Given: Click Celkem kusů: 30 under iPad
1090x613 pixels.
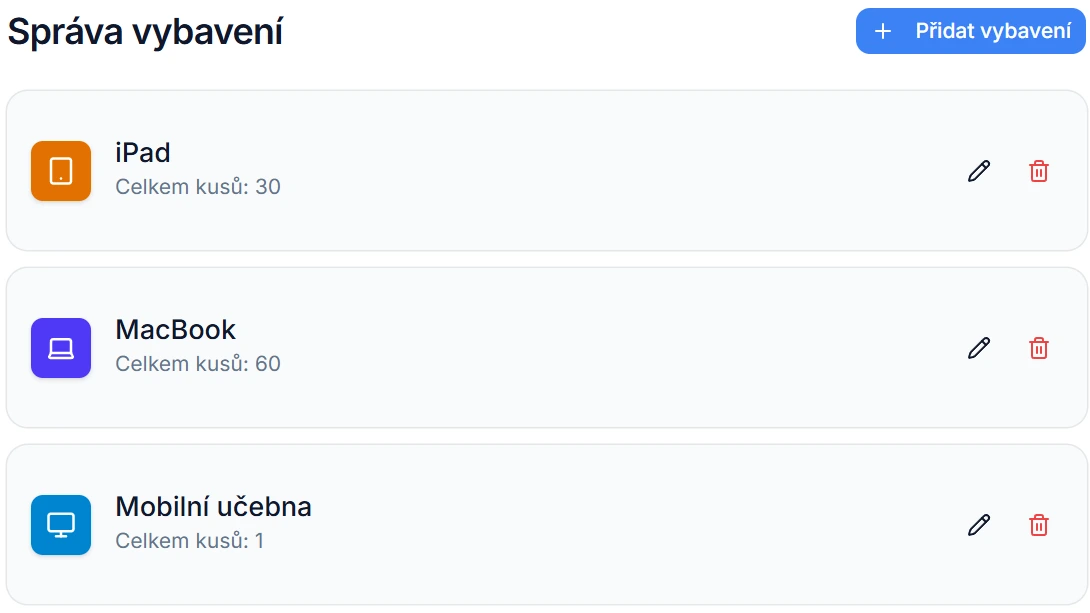Looking at the screenshot, I should pos(198,186).
